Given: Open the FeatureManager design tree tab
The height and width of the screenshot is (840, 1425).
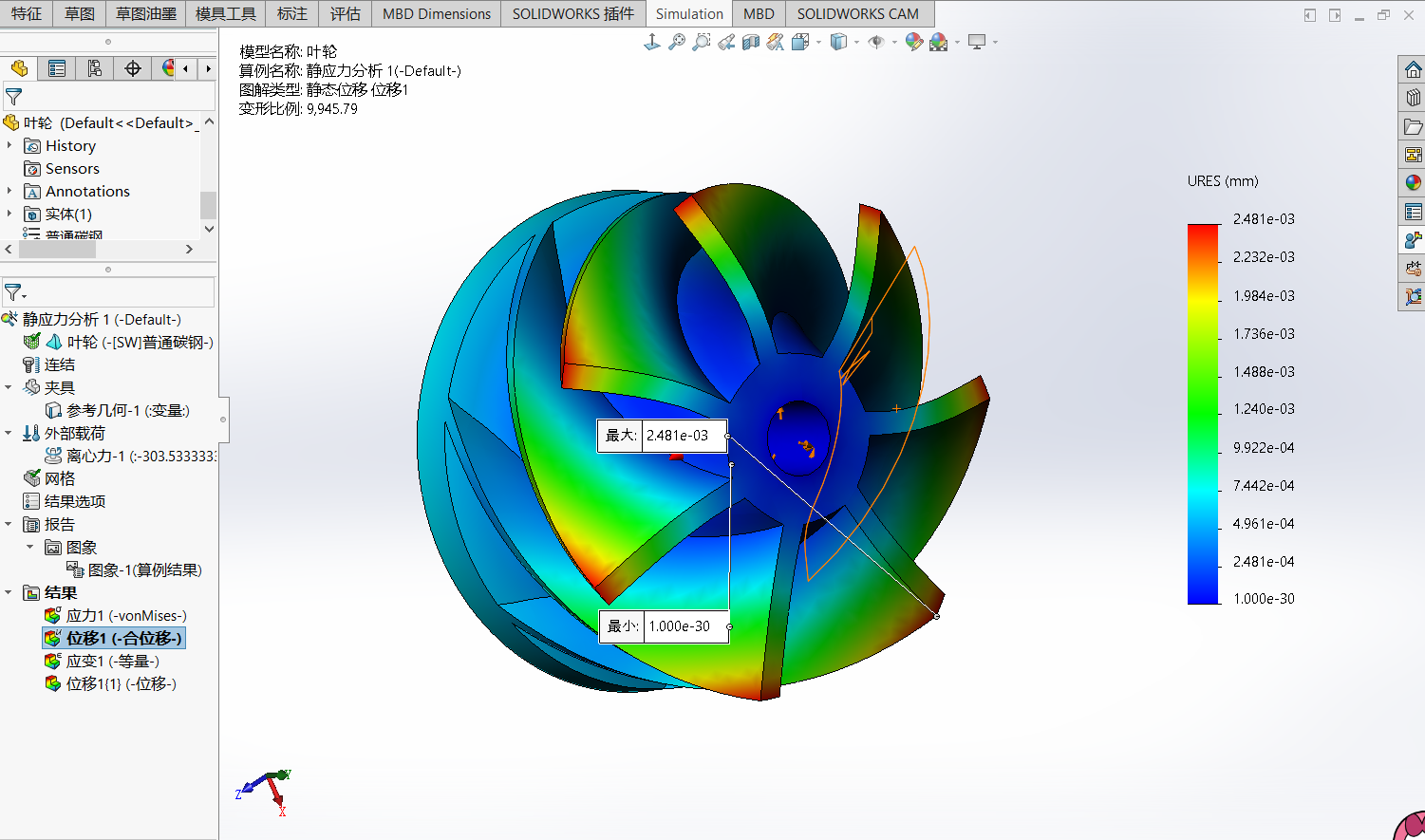Looking at the screenshot, I should 19,68.
